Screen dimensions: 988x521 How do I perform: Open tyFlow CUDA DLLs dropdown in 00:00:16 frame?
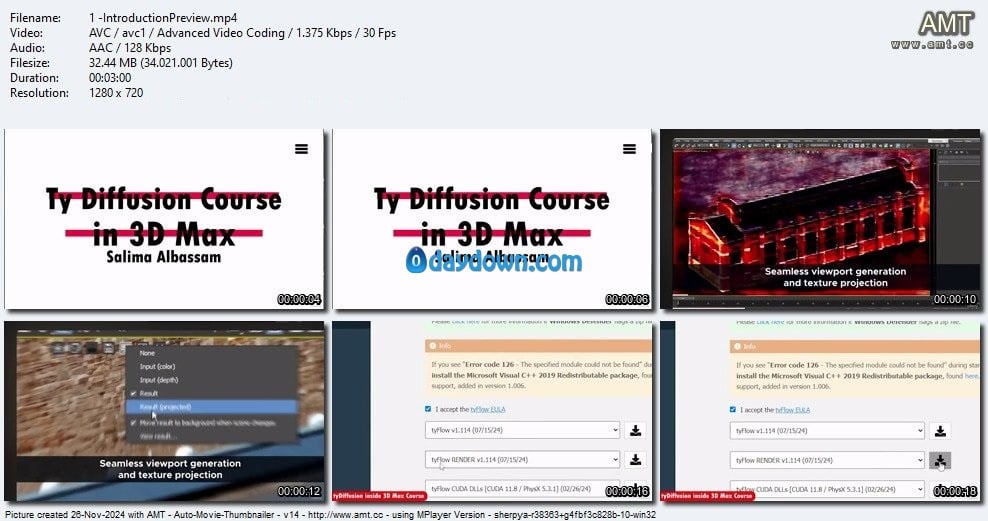(522, 489)
